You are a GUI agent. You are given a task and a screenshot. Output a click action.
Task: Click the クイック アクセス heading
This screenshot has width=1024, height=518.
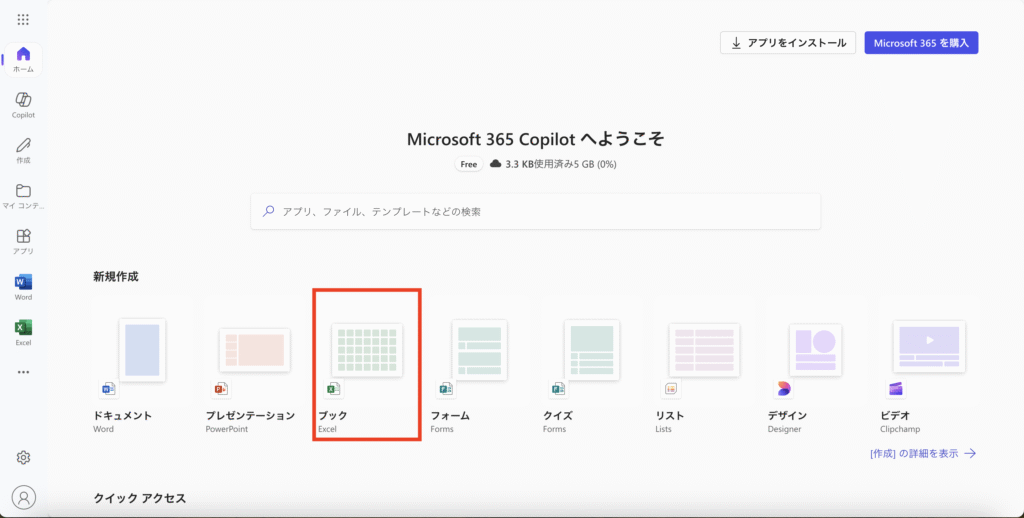pos(140,498)
